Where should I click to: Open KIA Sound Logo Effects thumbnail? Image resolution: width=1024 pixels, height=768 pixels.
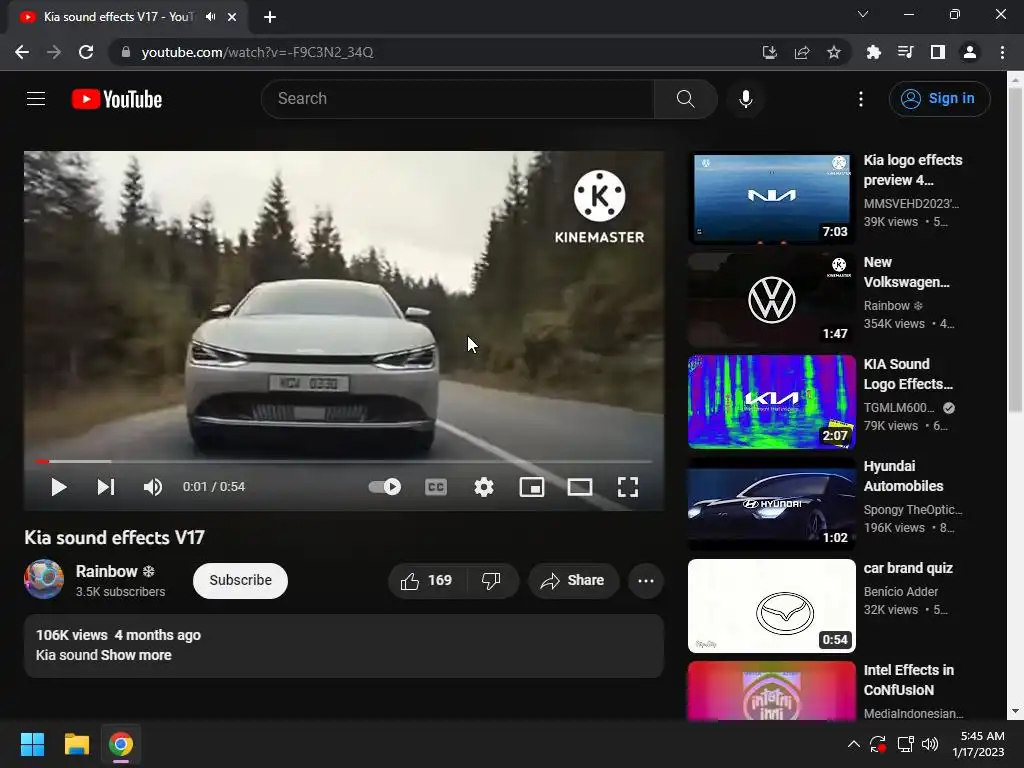pos(771,402)
